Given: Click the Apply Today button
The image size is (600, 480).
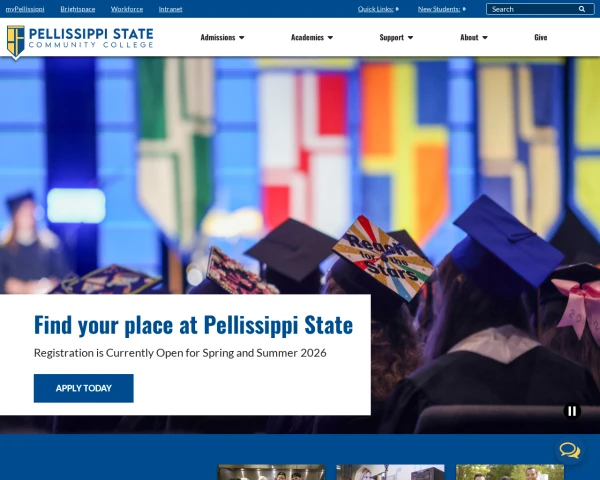Looking at the screenshot, I should [84, 388].
